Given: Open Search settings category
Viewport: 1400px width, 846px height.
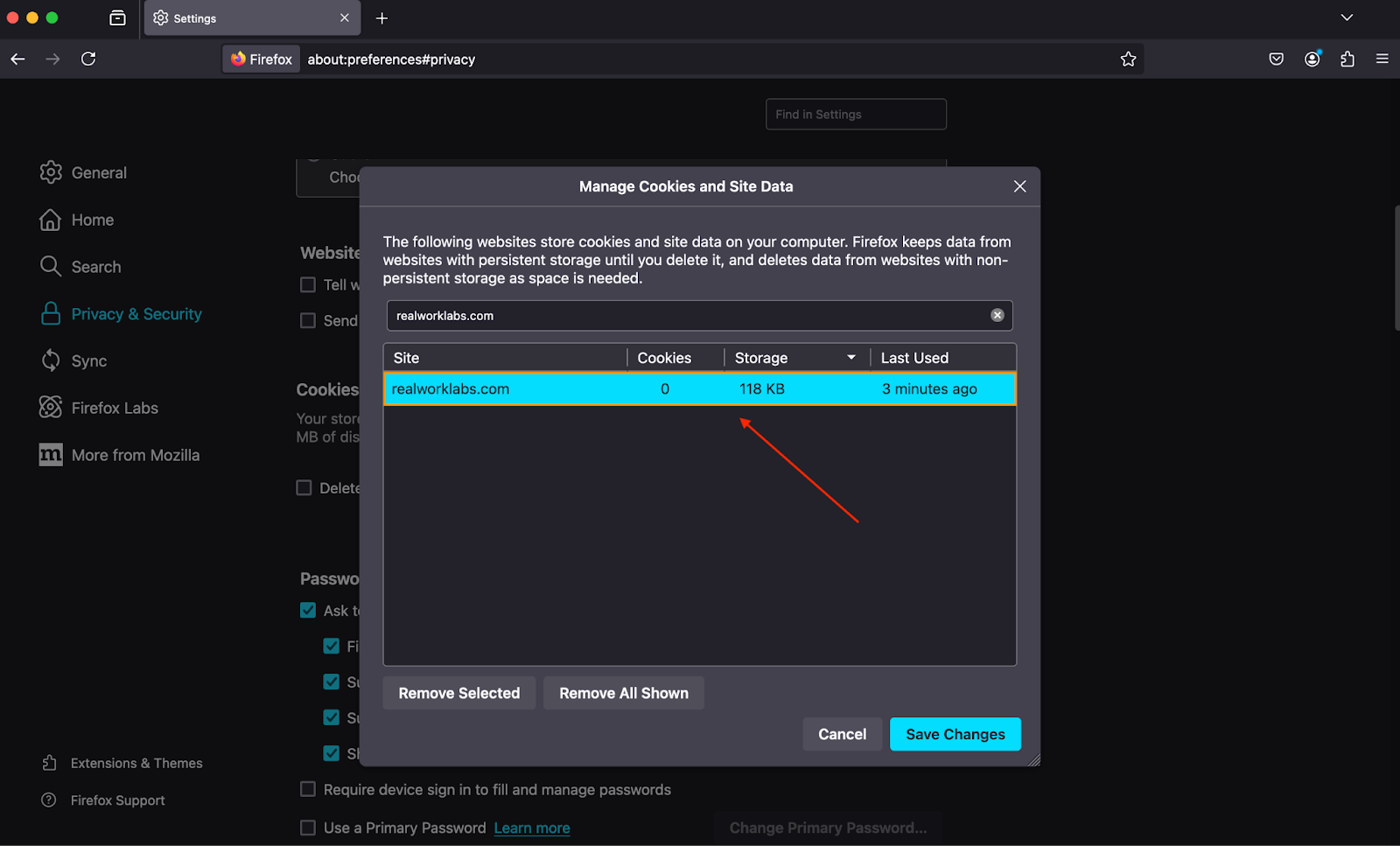Looking at the screenshot, I should (80, 267).
